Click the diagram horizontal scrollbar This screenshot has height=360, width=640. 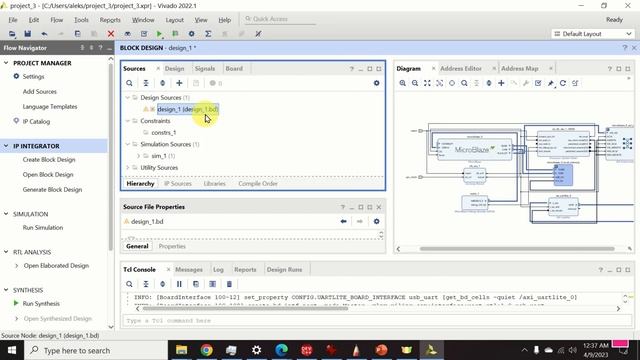517,249
